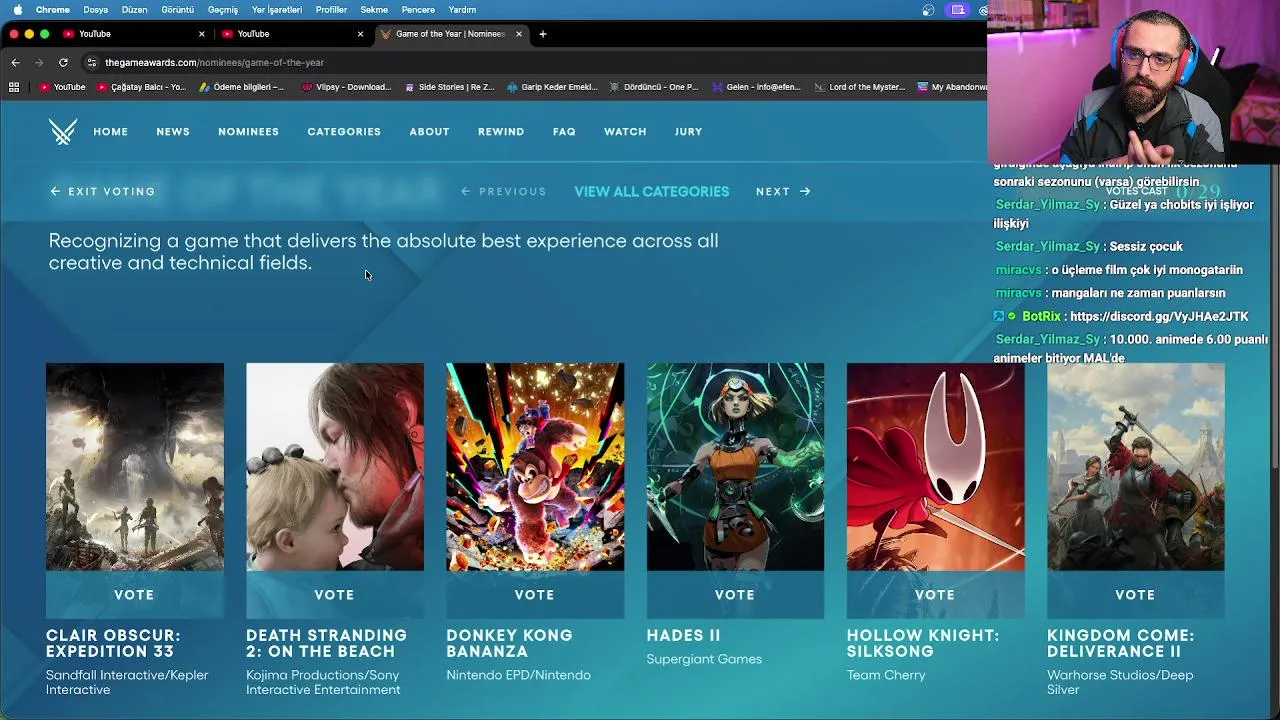
Task: Click the circular status icon in menu bar
Action: [928, 10]
